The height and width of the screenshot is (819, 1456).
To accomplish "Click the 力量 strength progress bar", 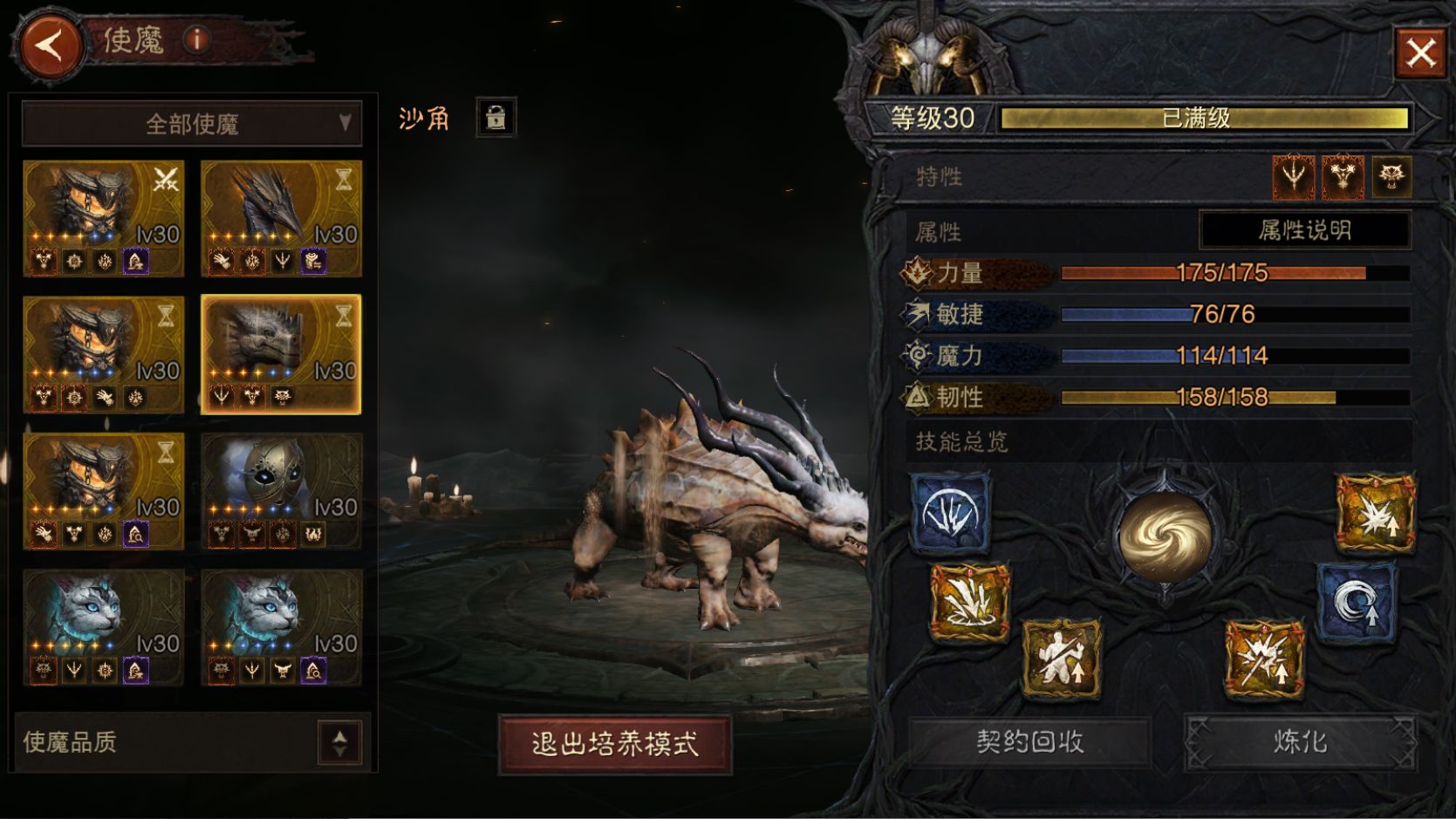I will coord(1234,273).
